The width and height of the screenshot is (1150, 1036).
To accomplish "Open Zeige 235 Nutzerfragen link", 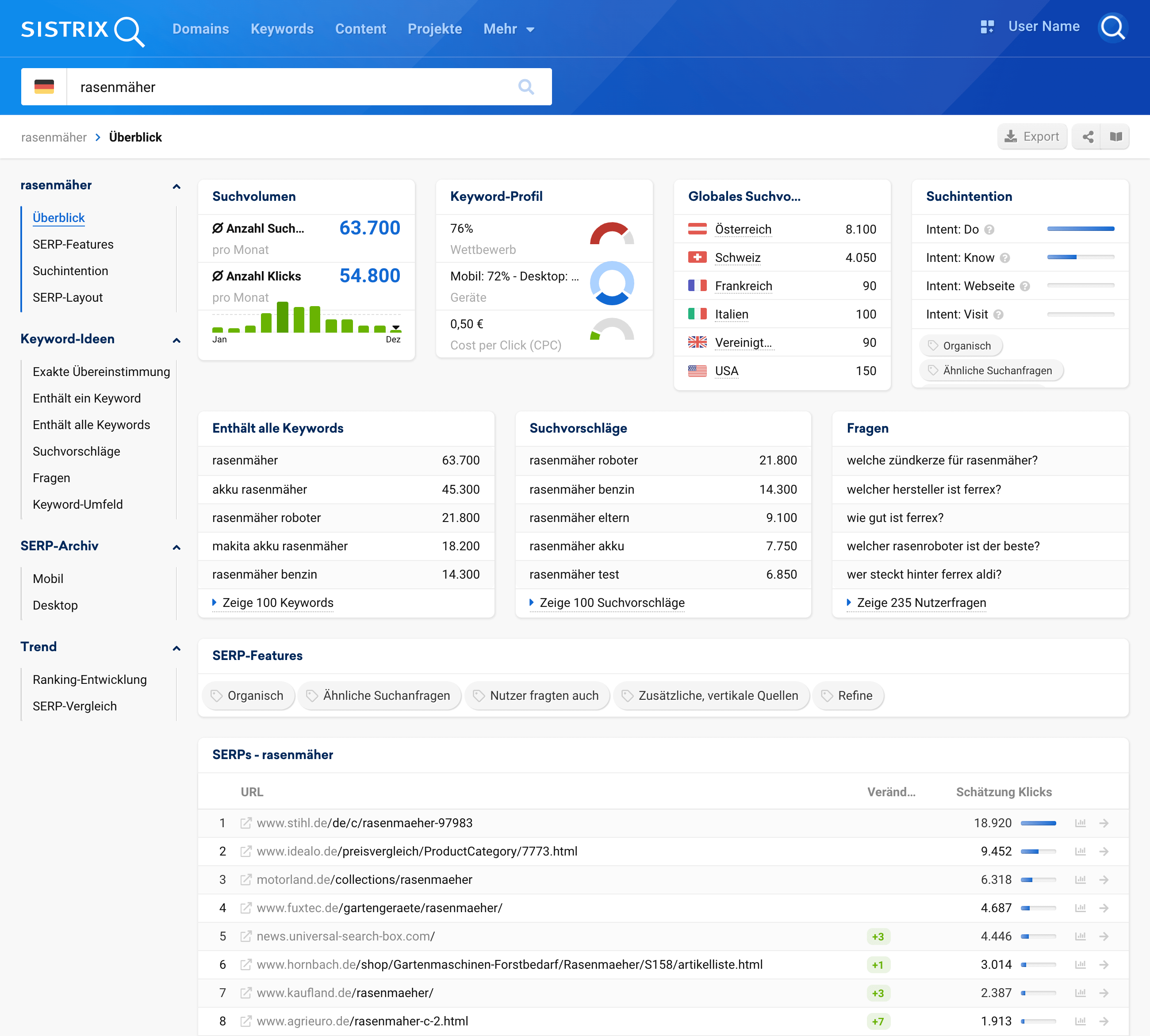I will pyautogui.click(x=921, y=603).
